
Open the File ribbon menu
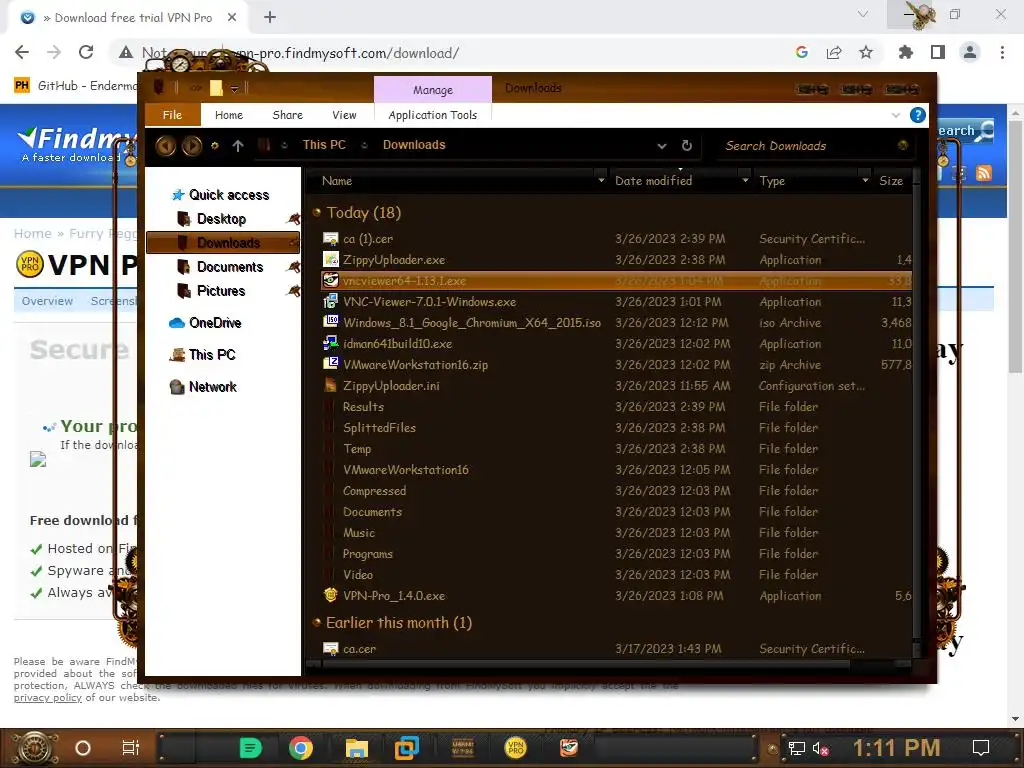[172, 115]
